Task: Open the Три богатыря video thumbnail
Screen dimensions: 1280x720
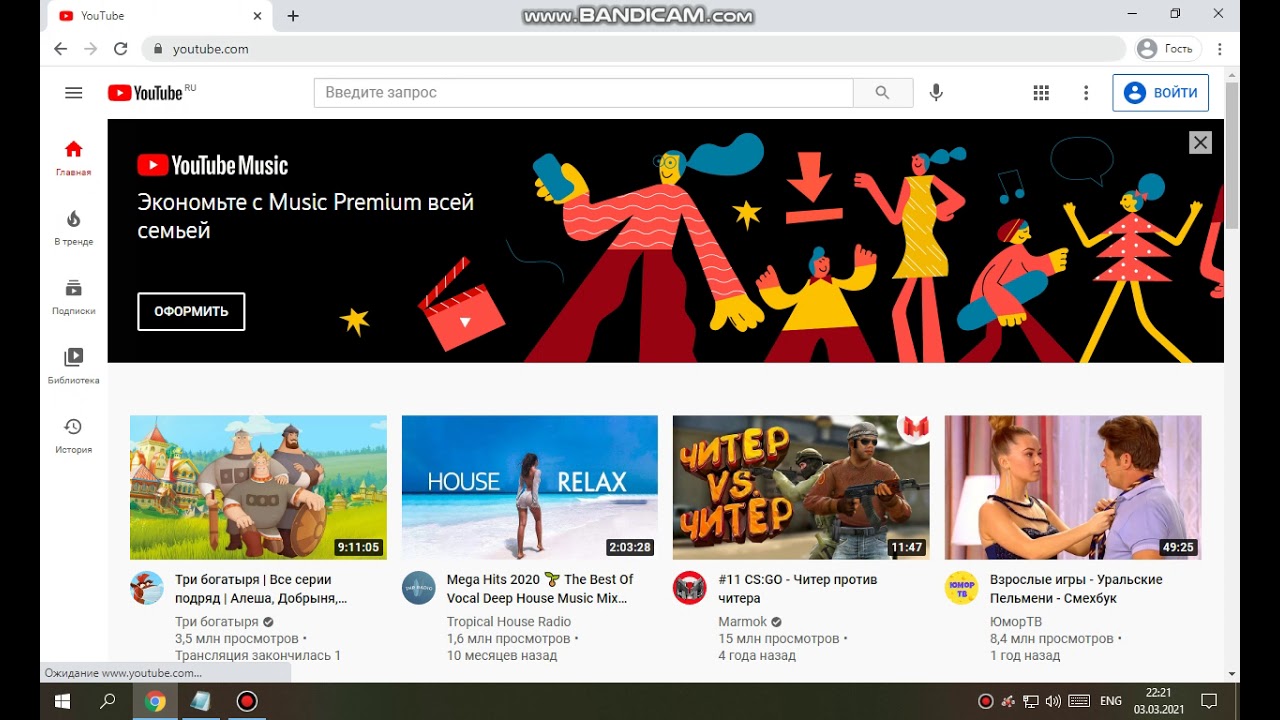Action: tap(258, 487)
